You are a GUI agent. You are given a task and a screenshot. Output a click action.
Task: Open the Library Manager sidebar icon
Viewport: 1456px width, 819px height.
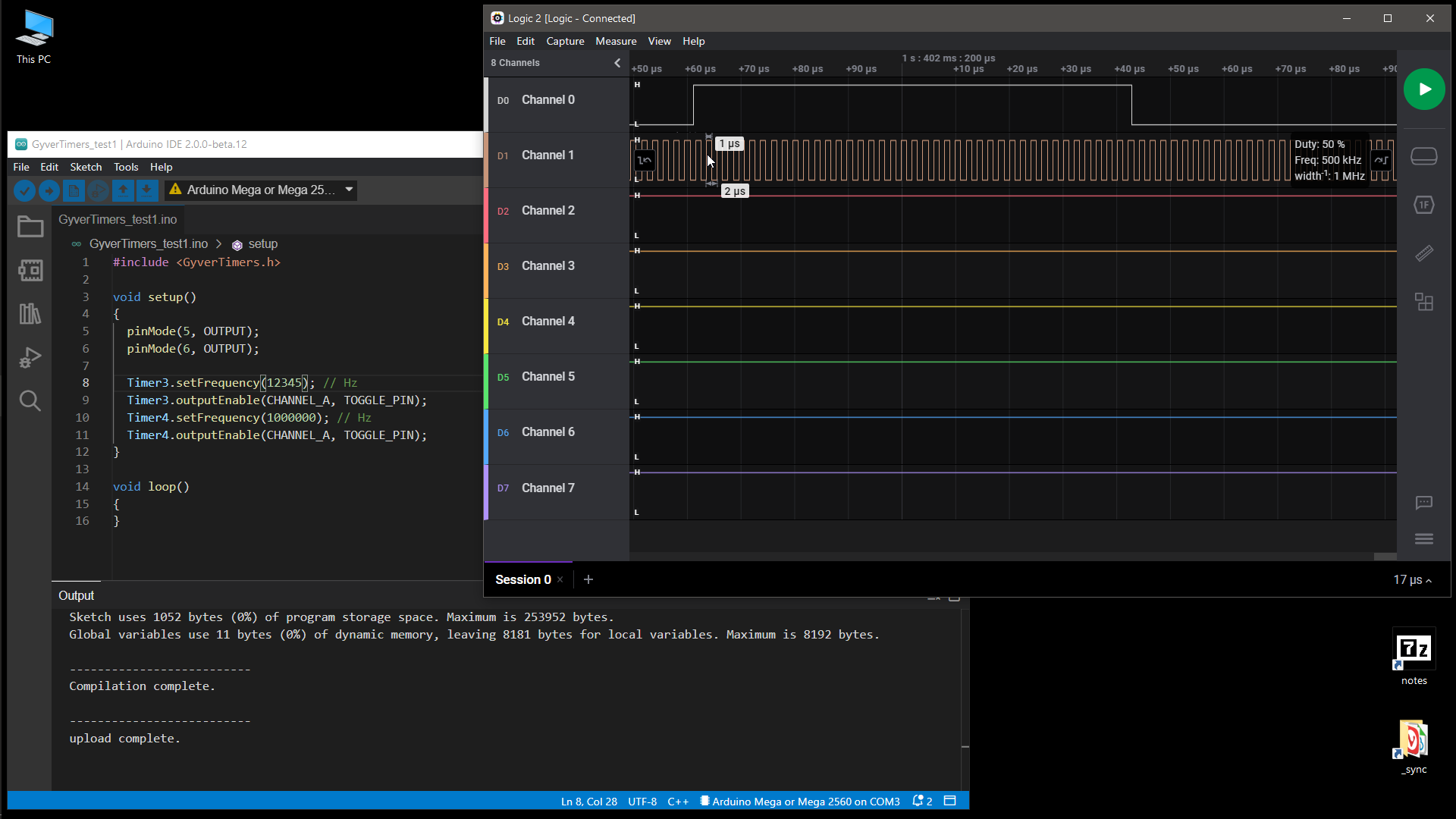tap(30, 314)
